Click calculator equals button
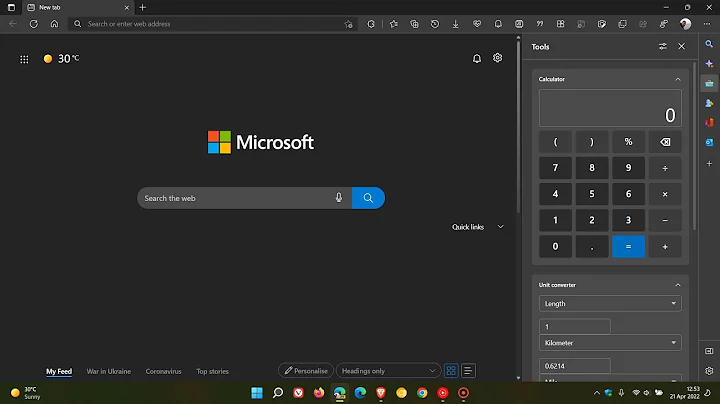 click(628, 247)
